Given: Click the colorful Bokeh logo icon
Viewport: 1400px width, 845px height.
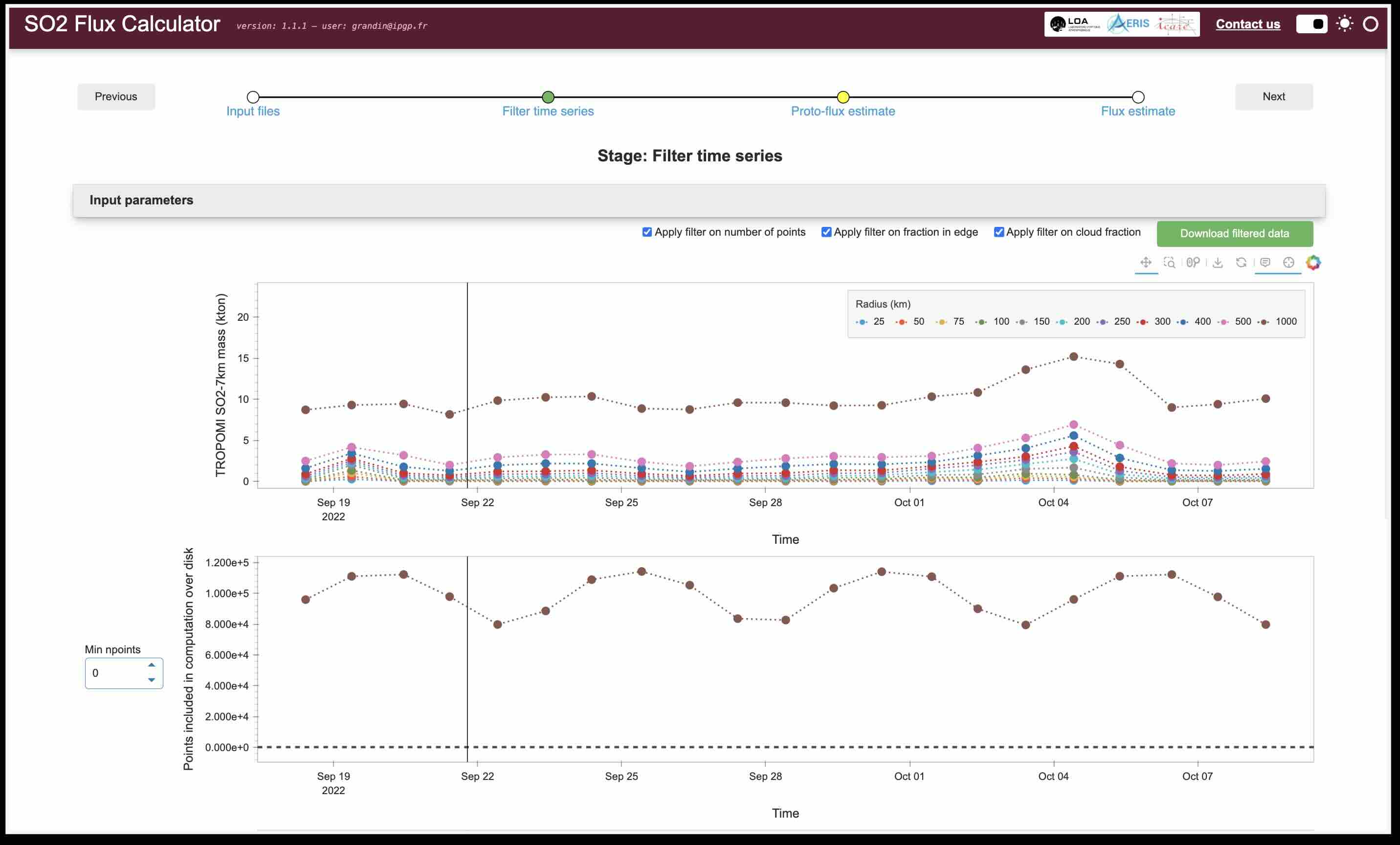Looking at the screenshot, I should click(x=1313, y=263).
